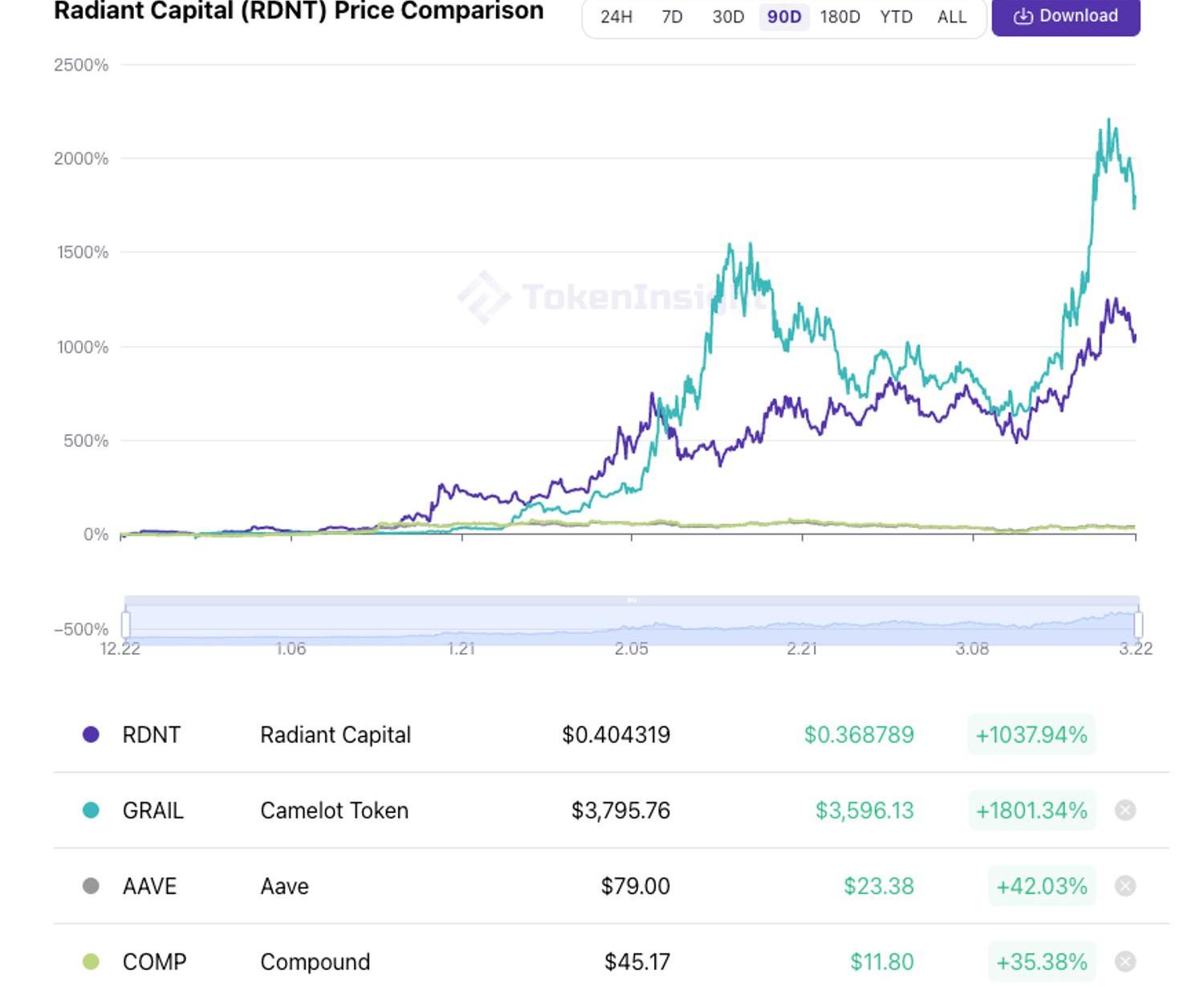Select the 7D time range

point(672,17)
